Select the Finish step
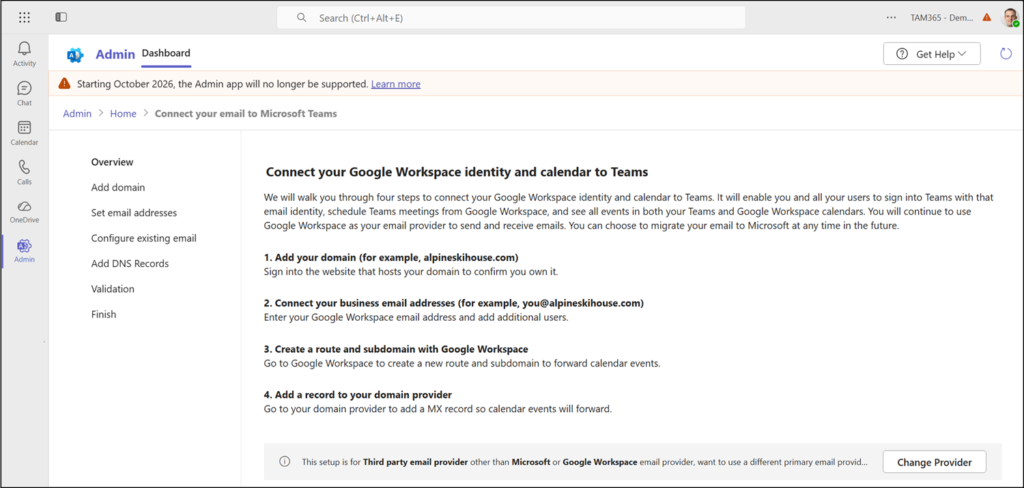1024x488 pixels. click(104, 314)
